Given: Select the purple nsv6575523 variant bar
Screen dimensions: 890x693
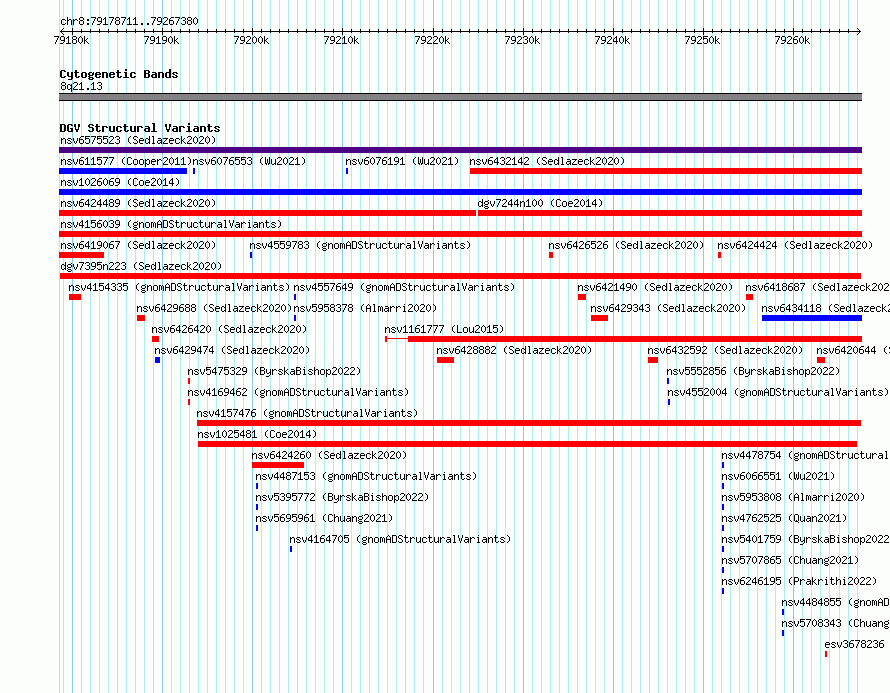Looking at the screenshot, I should click(x=460, y=150).
